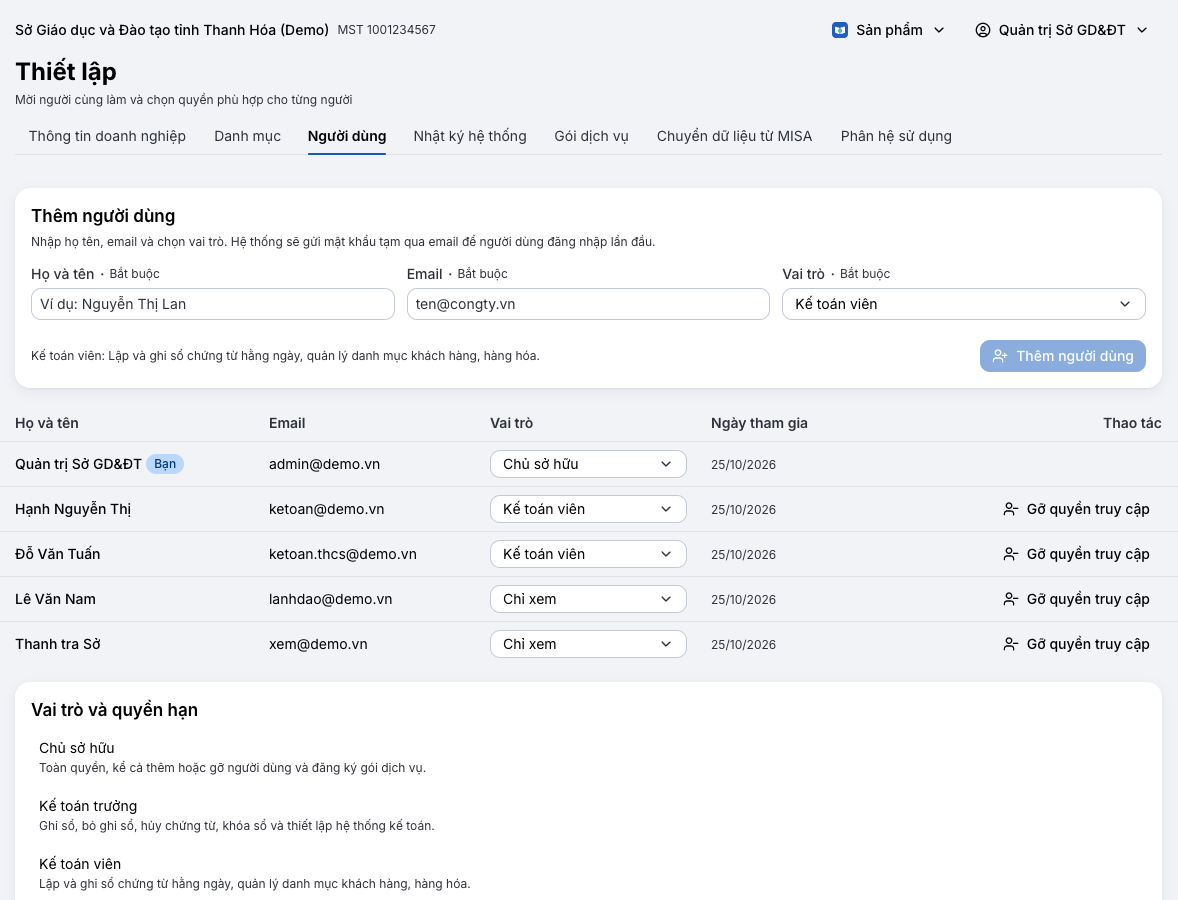This screenshot has width=1178, height=900.
Task: Click the user profile avatar icon
Action: click(983, 30)
